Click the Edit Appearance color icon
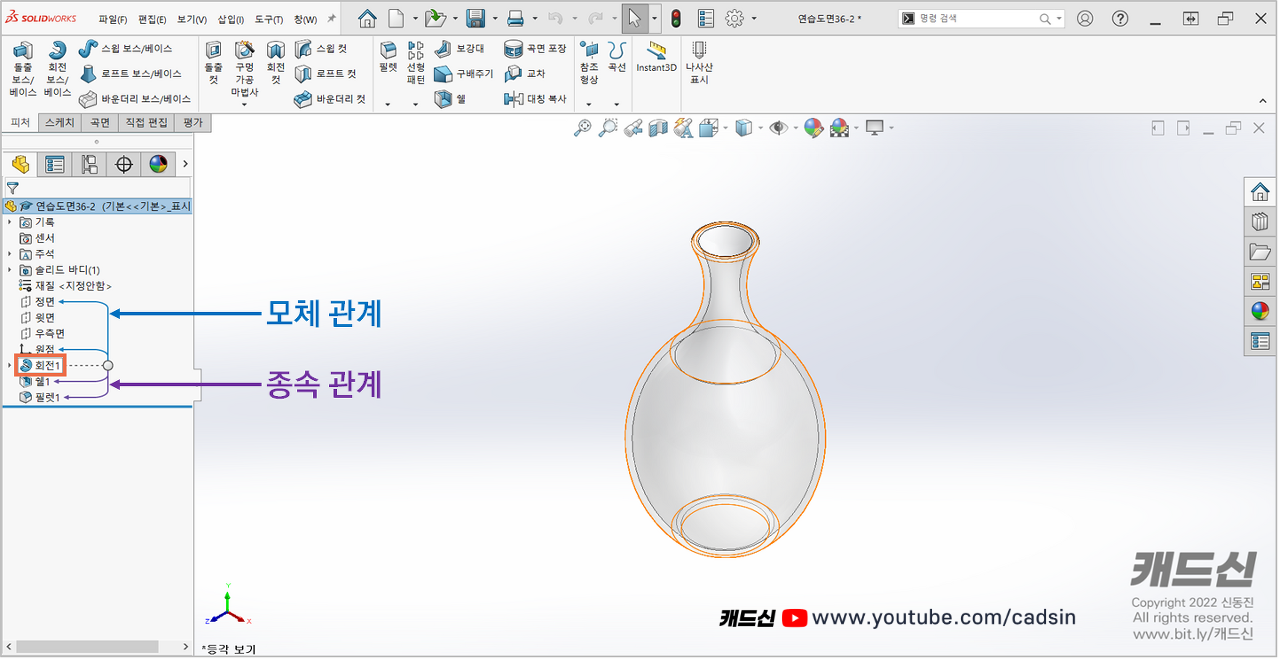The width and height of the screenshot is (1280, 660). [813, 128]
